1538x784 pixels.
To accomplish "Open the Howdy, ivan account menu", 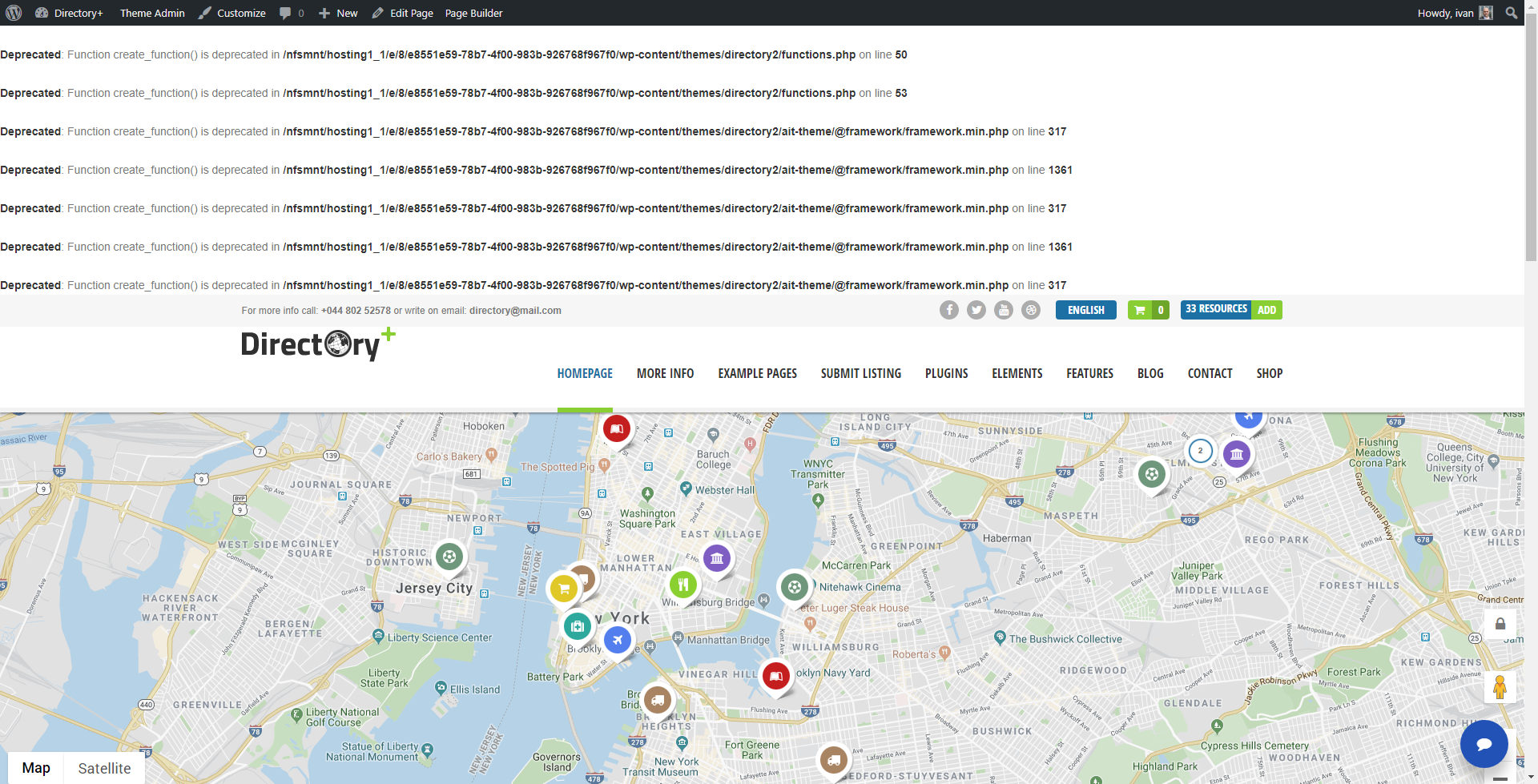I will point(1455,13).
